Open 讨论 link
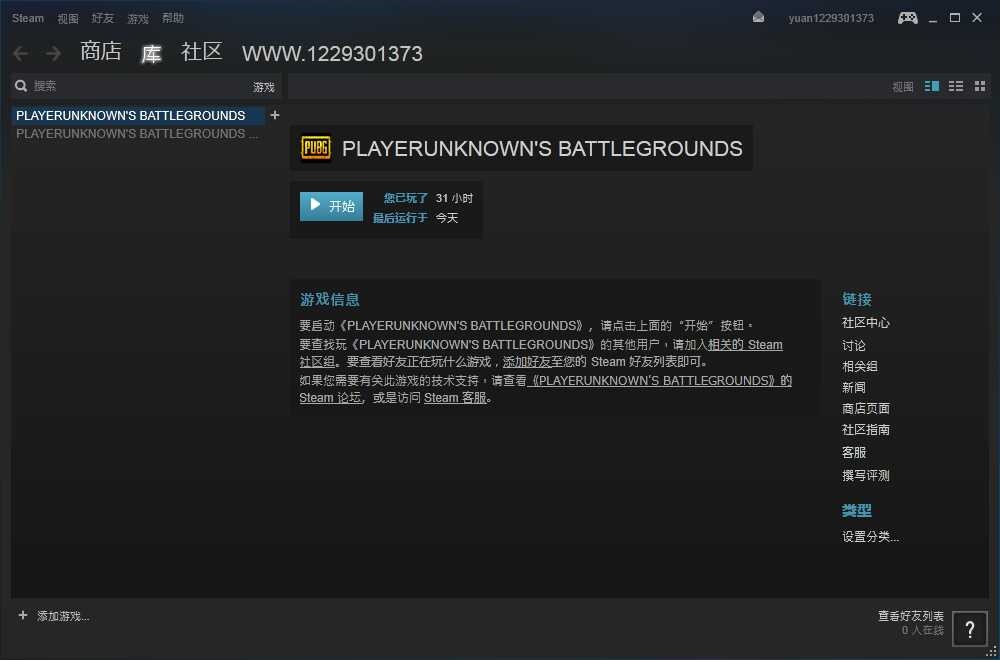The image size is (1000, 660). point(854,345)
